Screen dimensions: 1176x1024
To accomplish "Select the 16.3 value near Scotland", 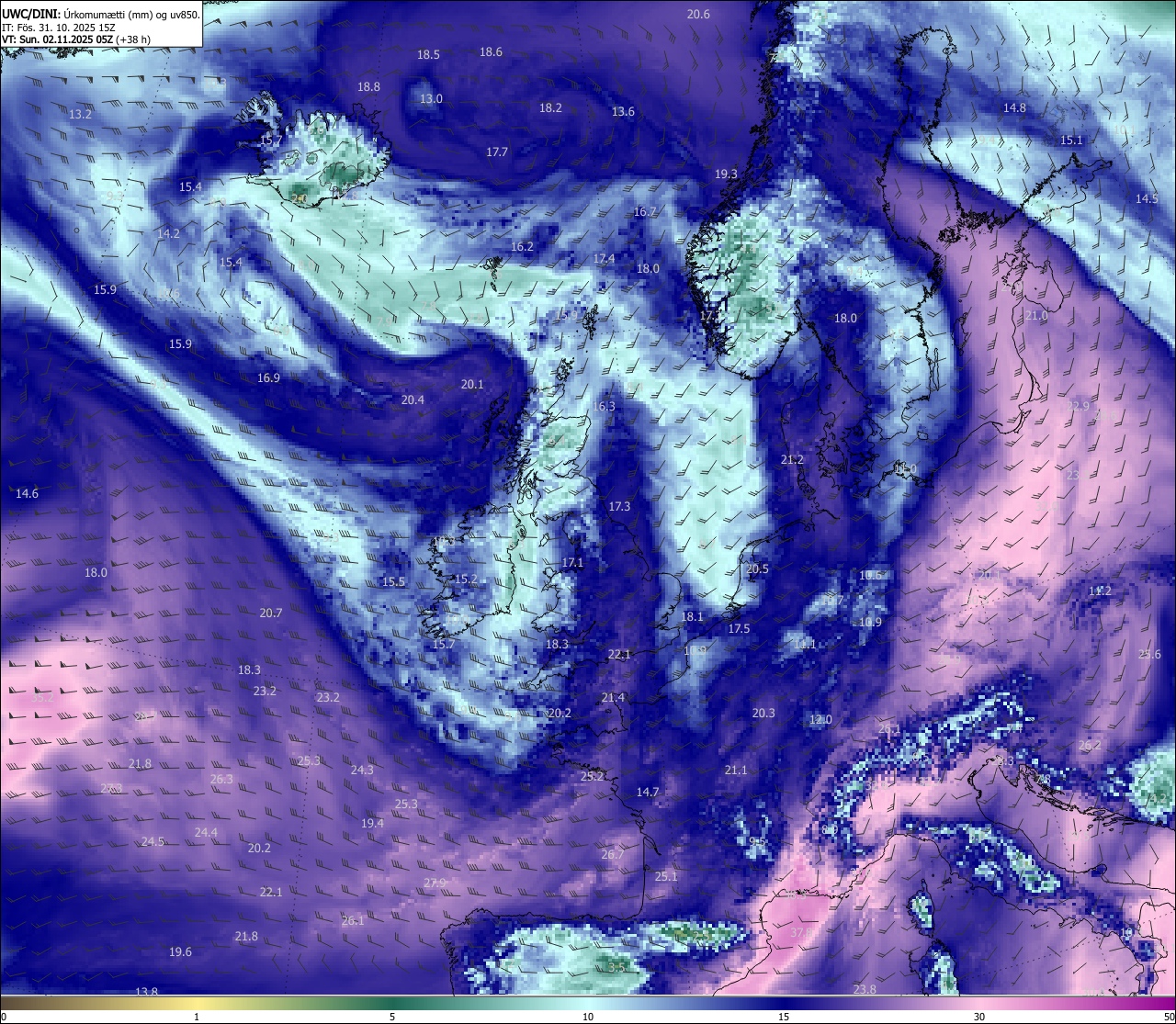I will point(604,406).
